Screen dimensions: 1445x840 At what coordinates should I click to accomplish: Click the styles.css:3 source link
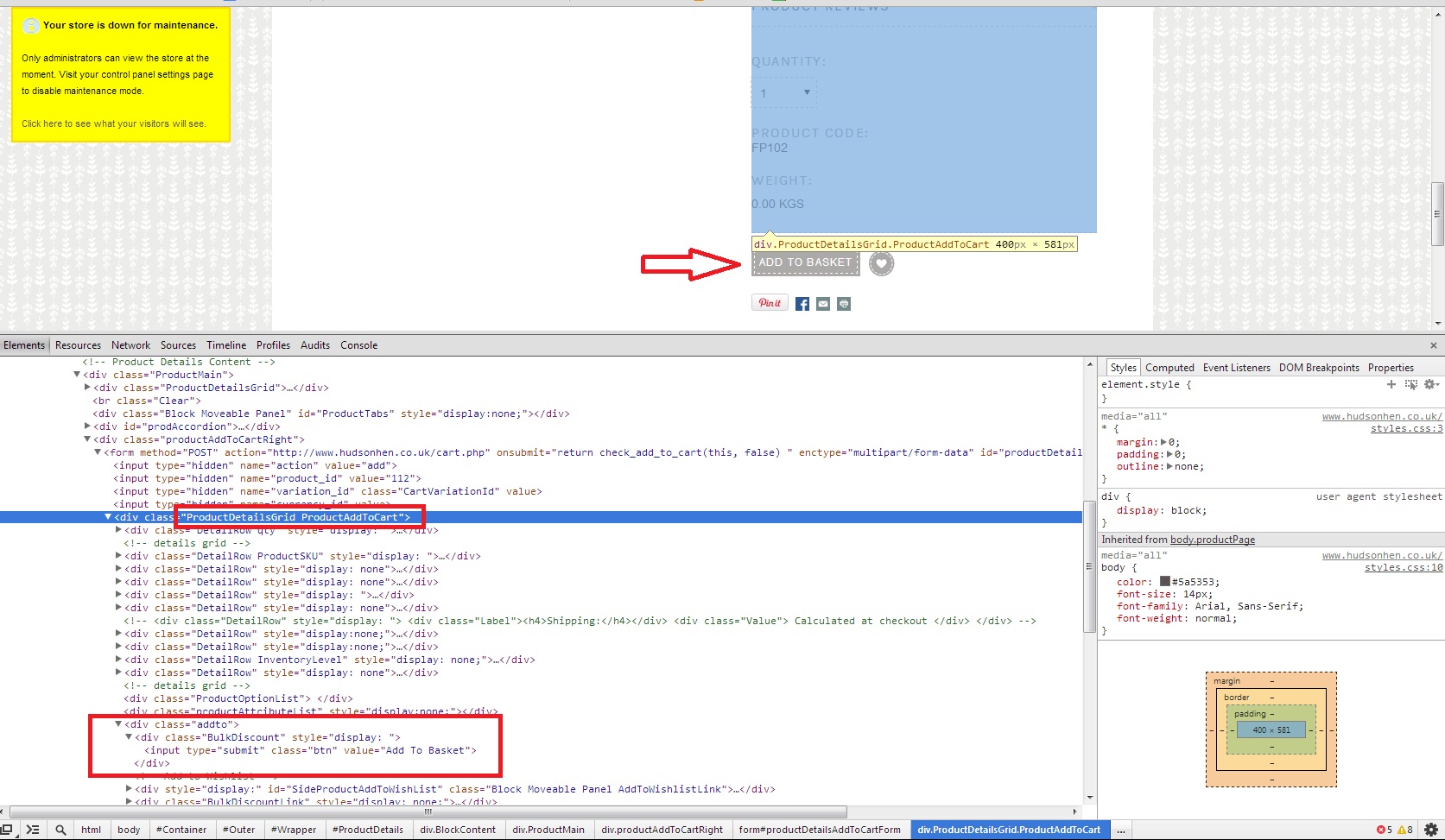click(1406, 429)
